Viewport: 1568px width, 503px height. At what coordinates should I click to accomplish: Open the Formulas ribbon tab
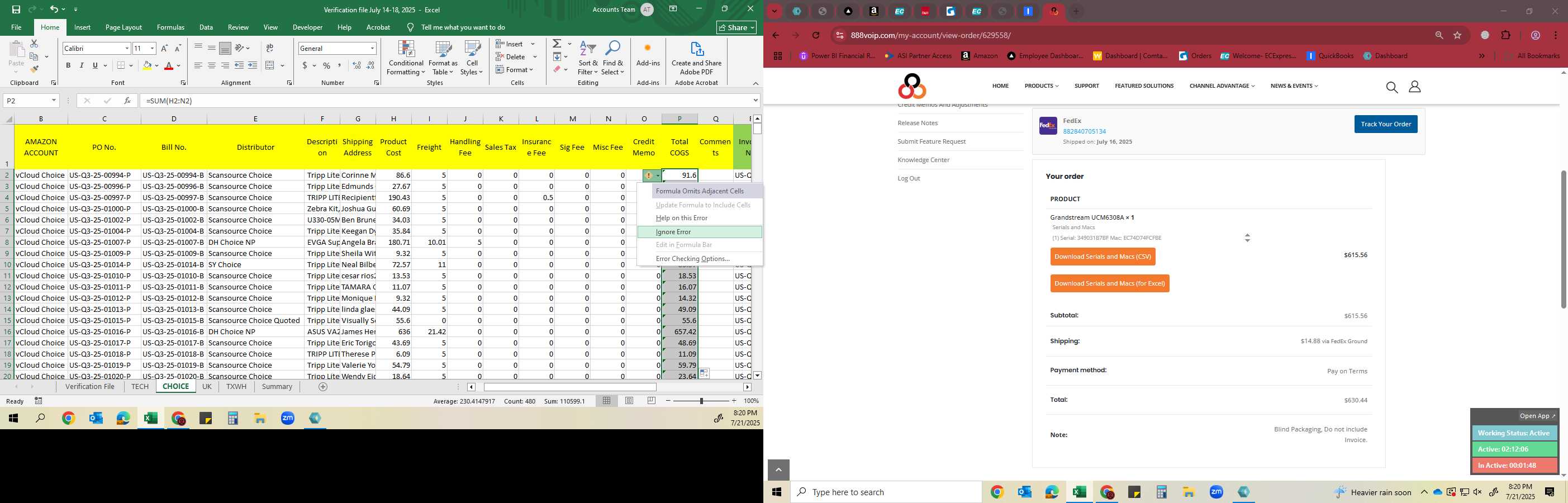pos(170,27)
